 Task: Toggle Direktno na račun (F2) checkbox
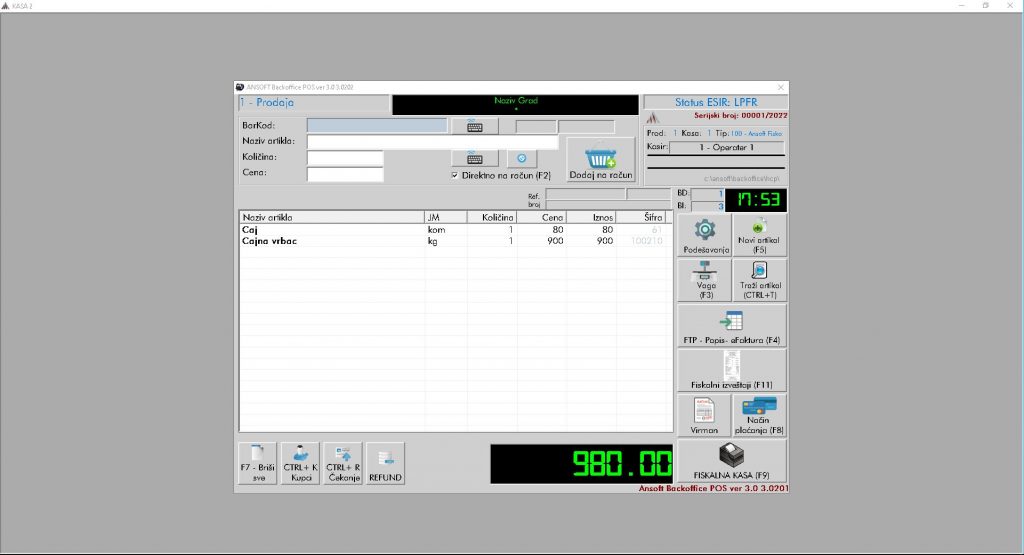[x=456, y=175]
